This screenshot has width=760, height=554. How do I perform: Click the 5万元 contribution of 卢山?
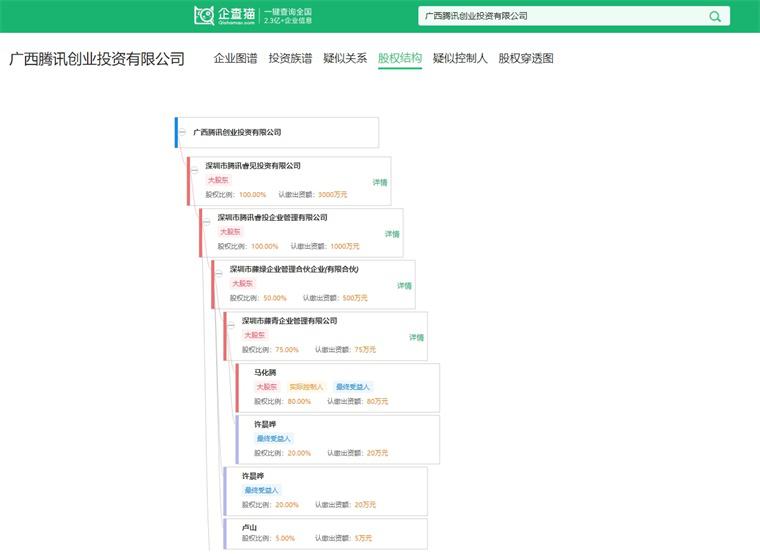[363, 538]
